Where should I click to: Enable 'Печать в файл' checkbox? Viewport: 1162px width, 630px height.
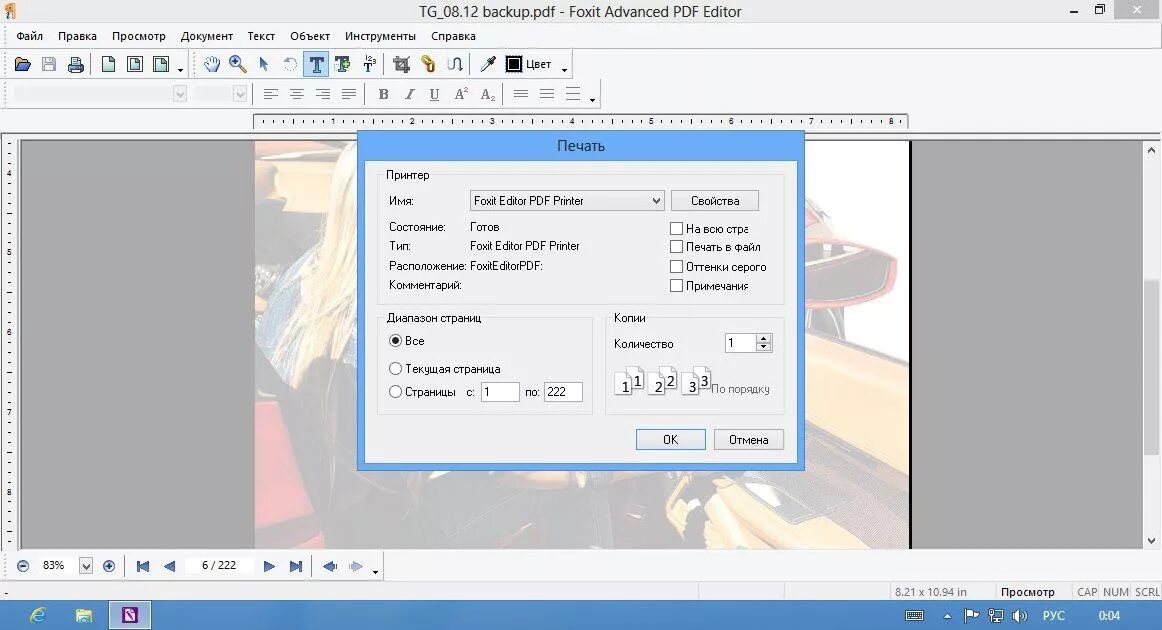click(676, 247)
